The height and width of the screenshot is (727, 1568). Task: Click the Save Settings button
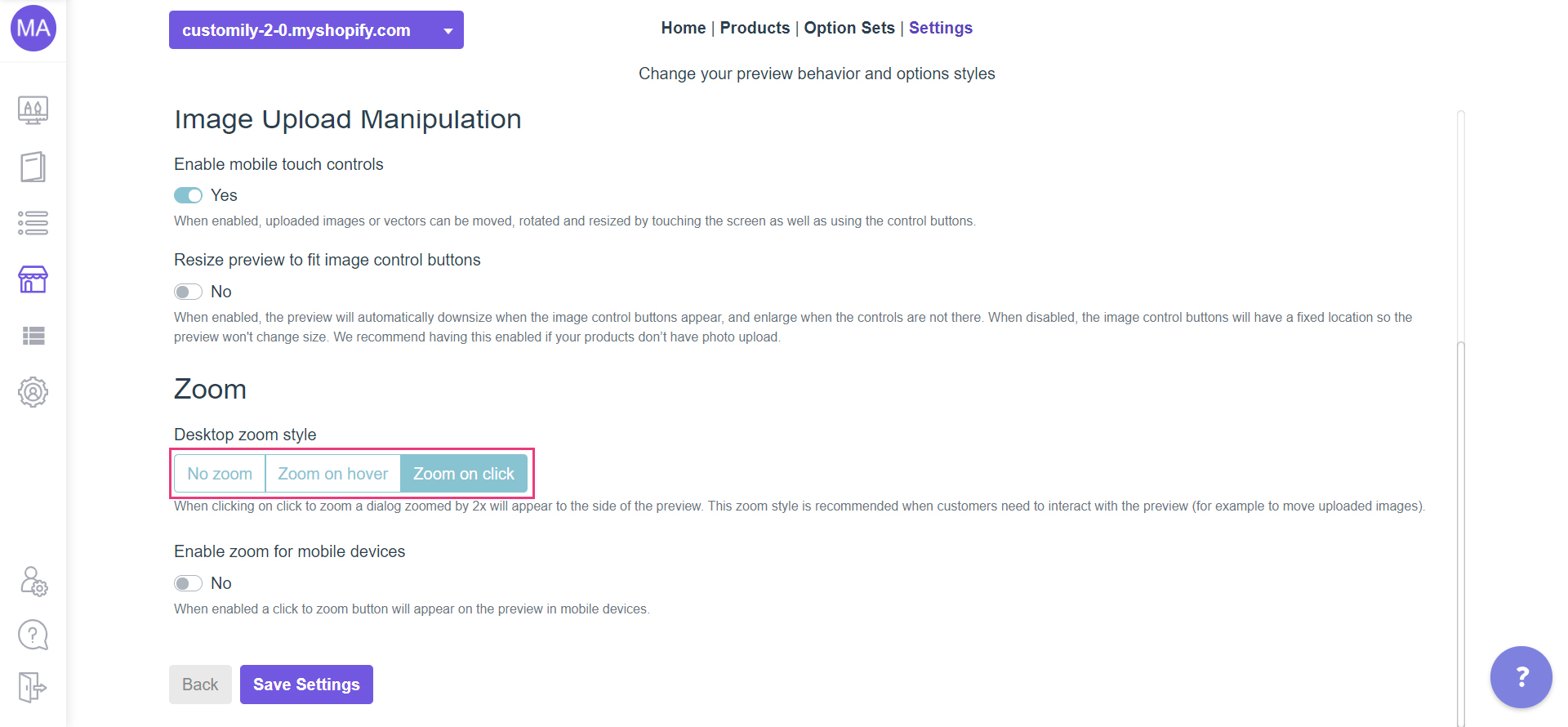point(306,685)
